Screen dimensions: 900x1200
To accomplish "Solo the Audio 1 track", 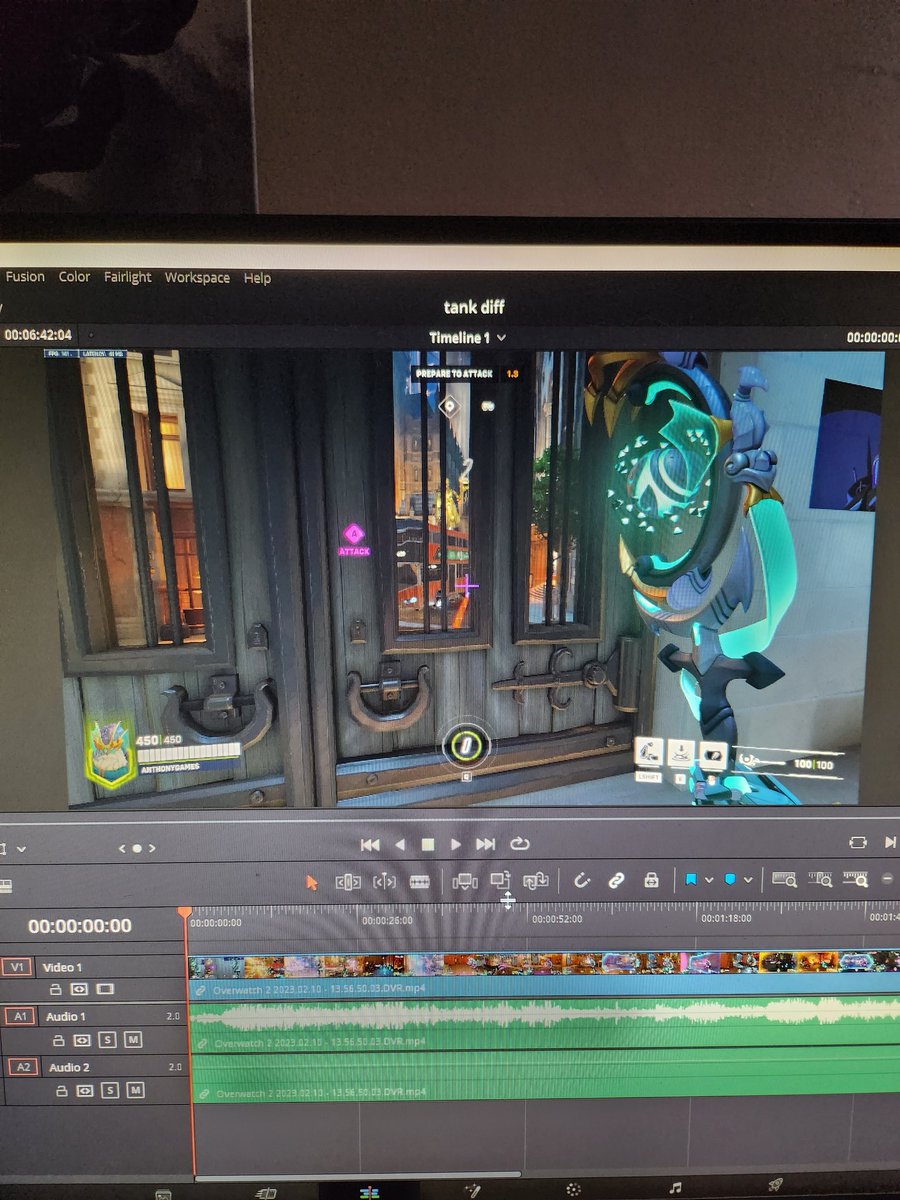I will point(109,1039).
